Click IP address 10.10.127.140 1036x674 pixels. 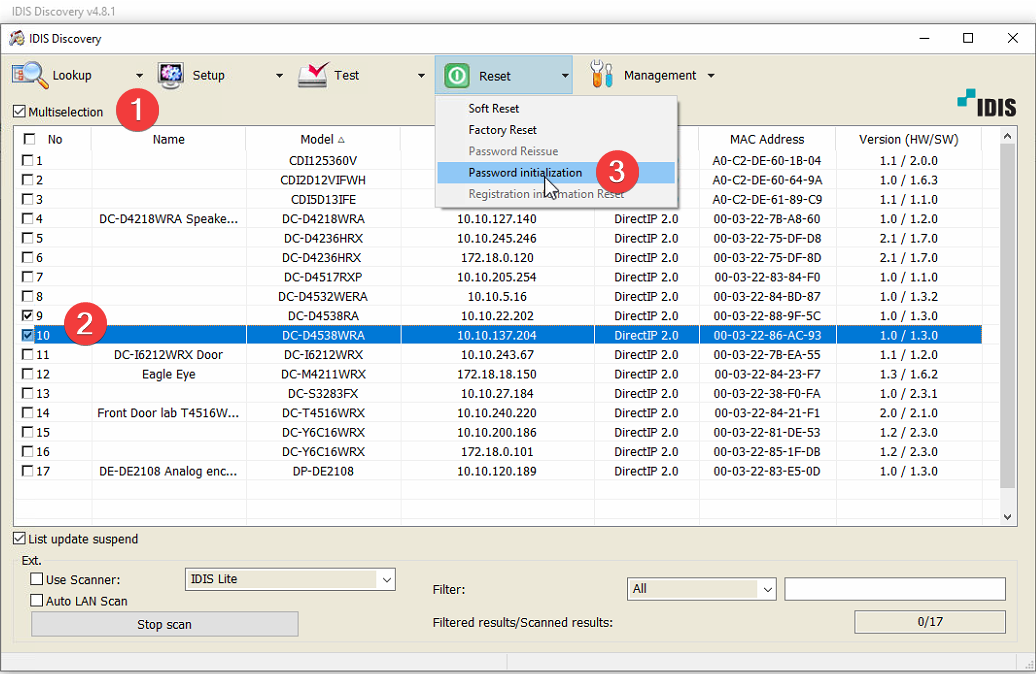pyautogui.click(x=497, y=219)
